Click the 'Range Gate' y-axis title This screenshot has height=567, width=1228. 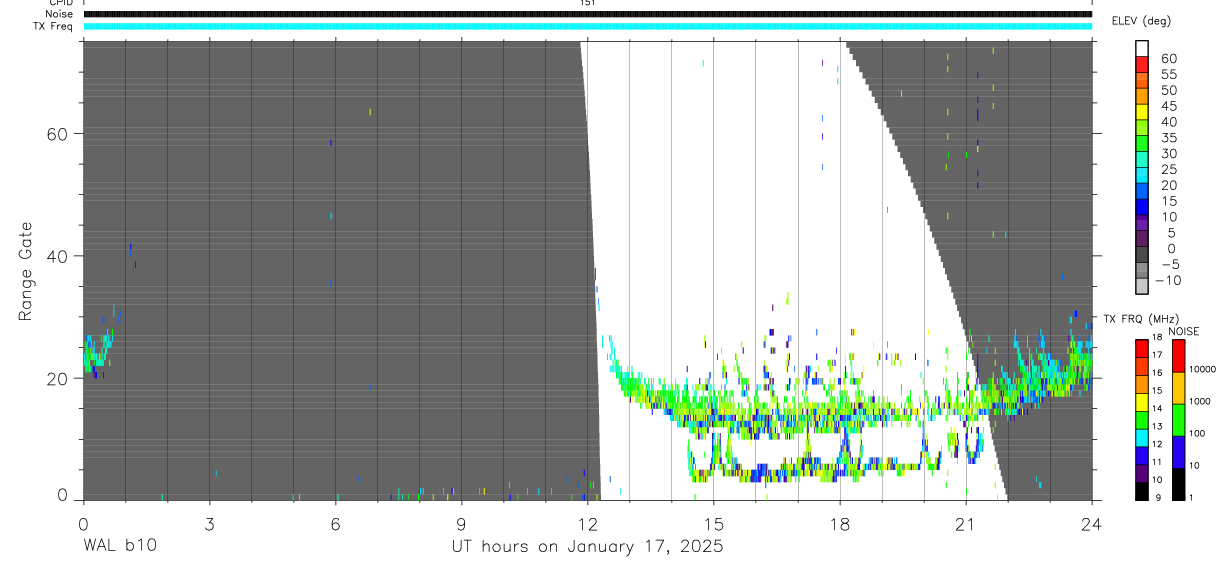coord(27,272)
